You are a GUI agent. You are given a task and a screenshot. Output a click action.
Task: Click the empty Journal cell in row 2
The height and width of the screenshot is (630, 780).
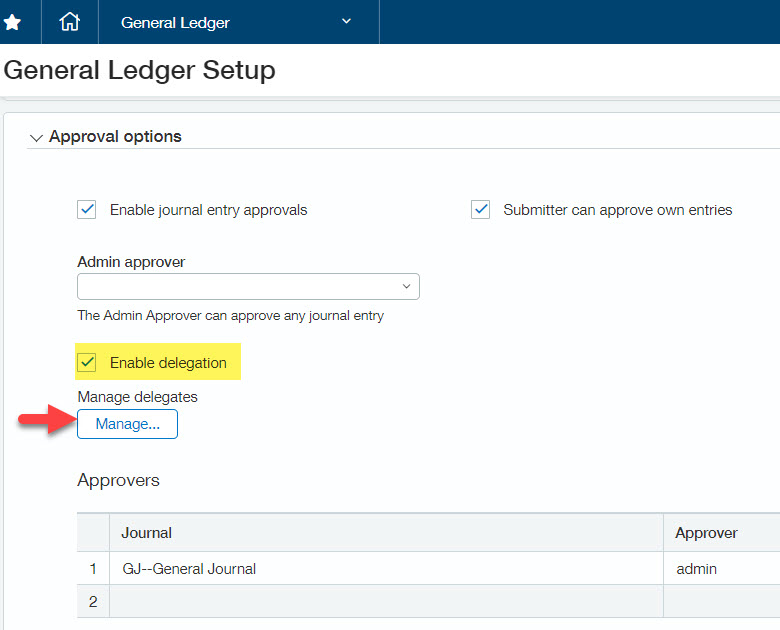[x=385, y=601]
